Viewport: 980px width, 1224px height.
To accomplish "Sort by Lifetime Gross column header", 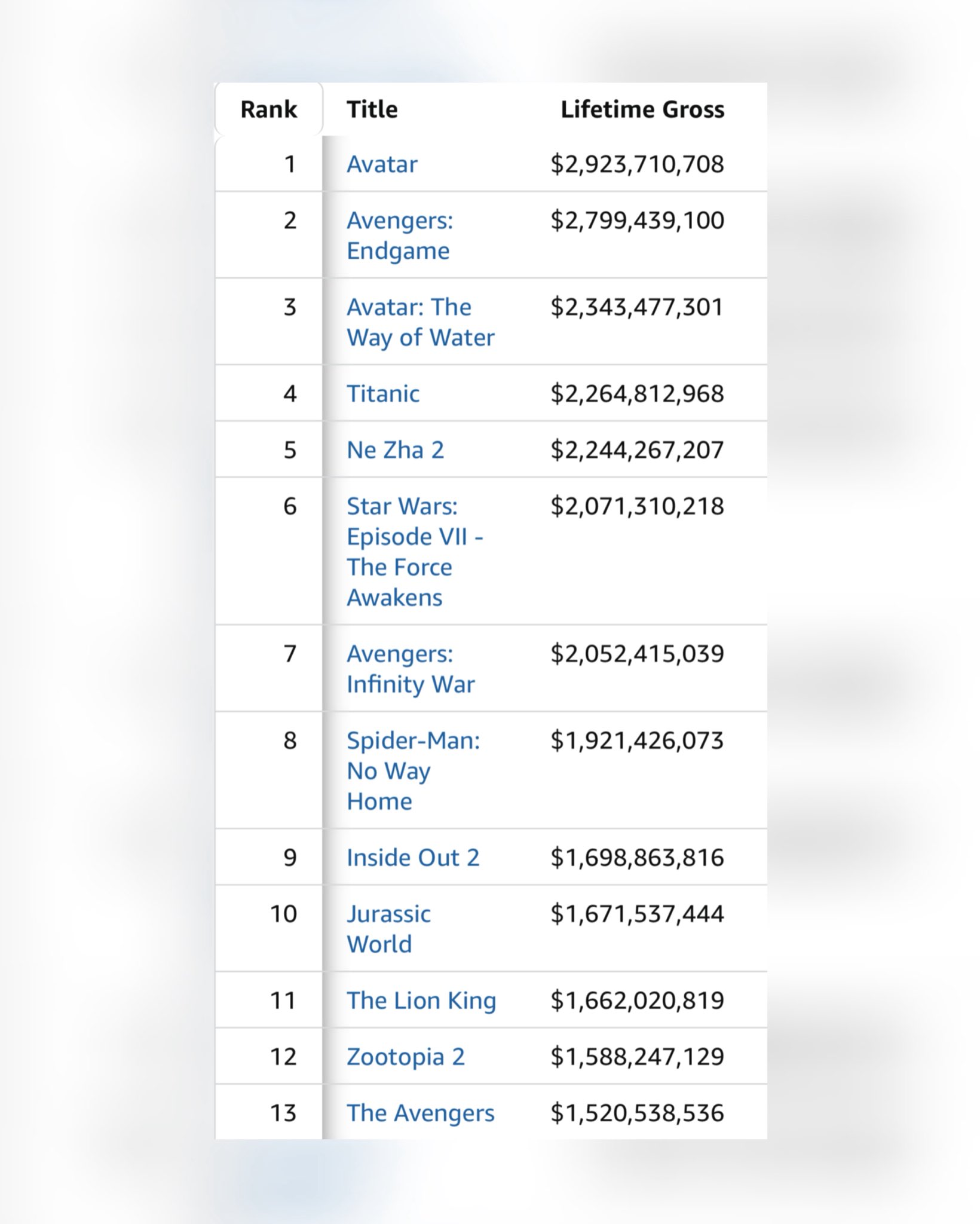I will (x=642, y=109).
